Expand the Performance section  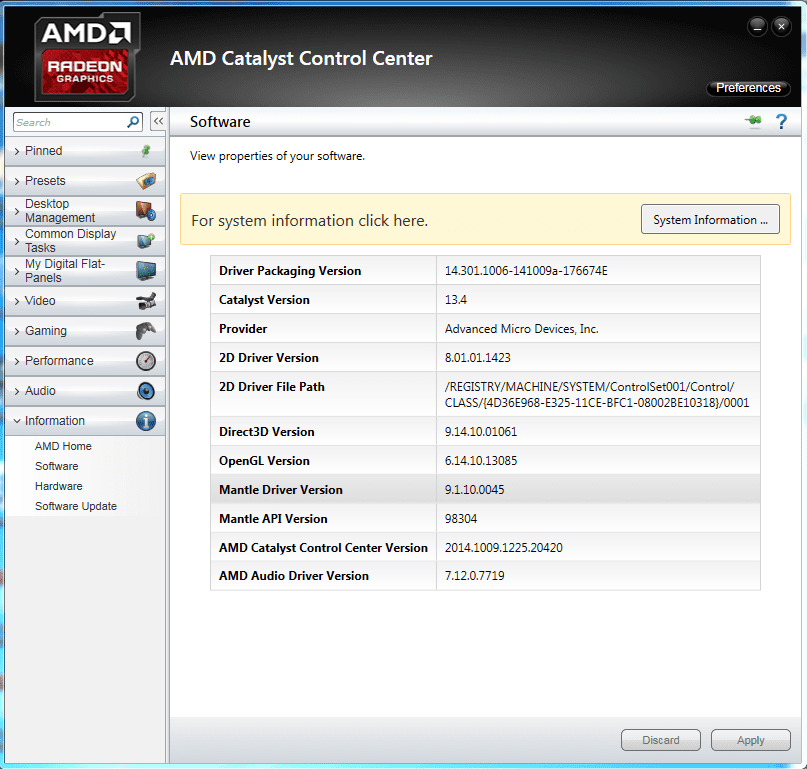85,361
